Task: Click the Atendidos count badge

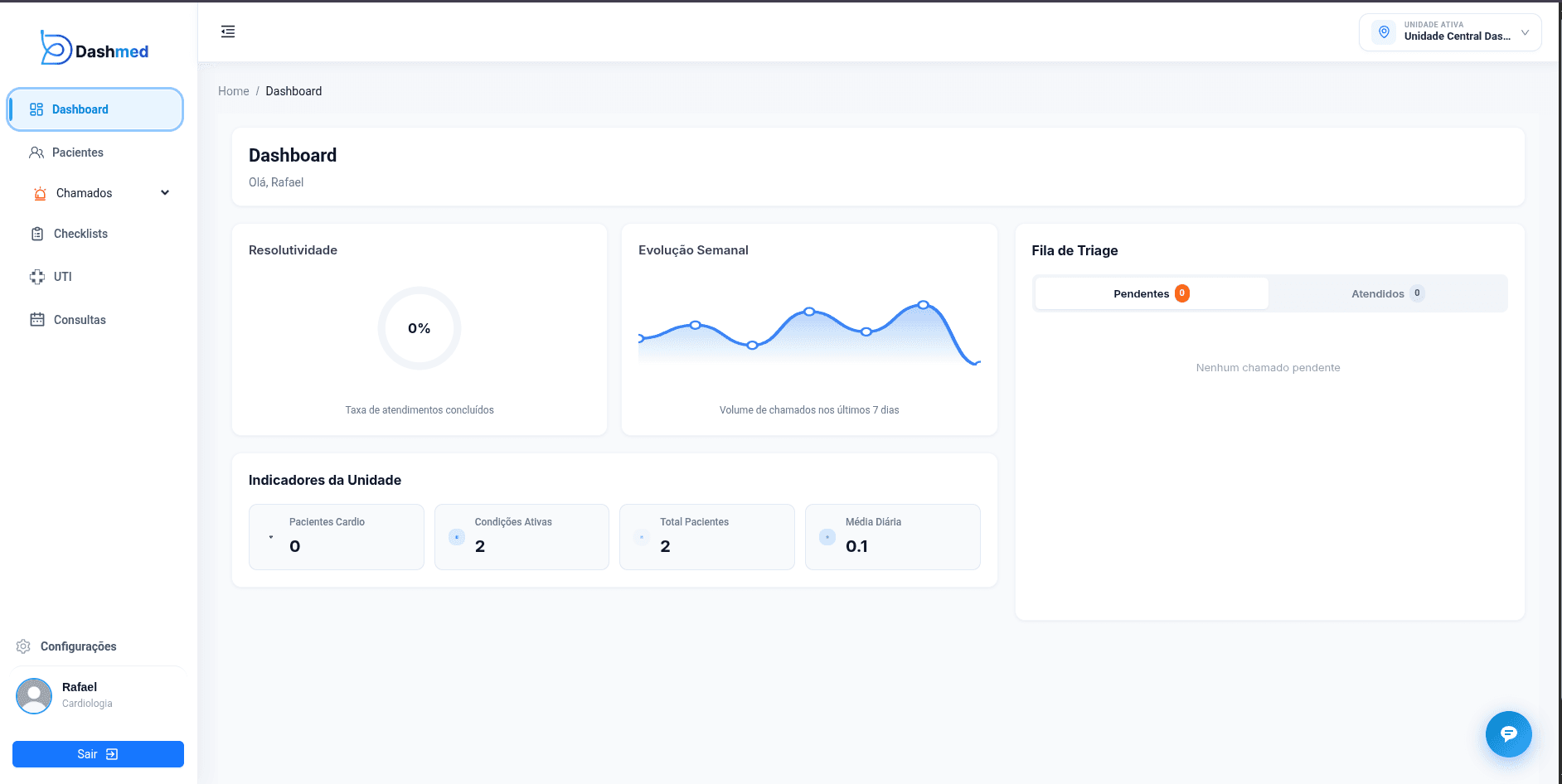Action: (x=1417, y=293)
